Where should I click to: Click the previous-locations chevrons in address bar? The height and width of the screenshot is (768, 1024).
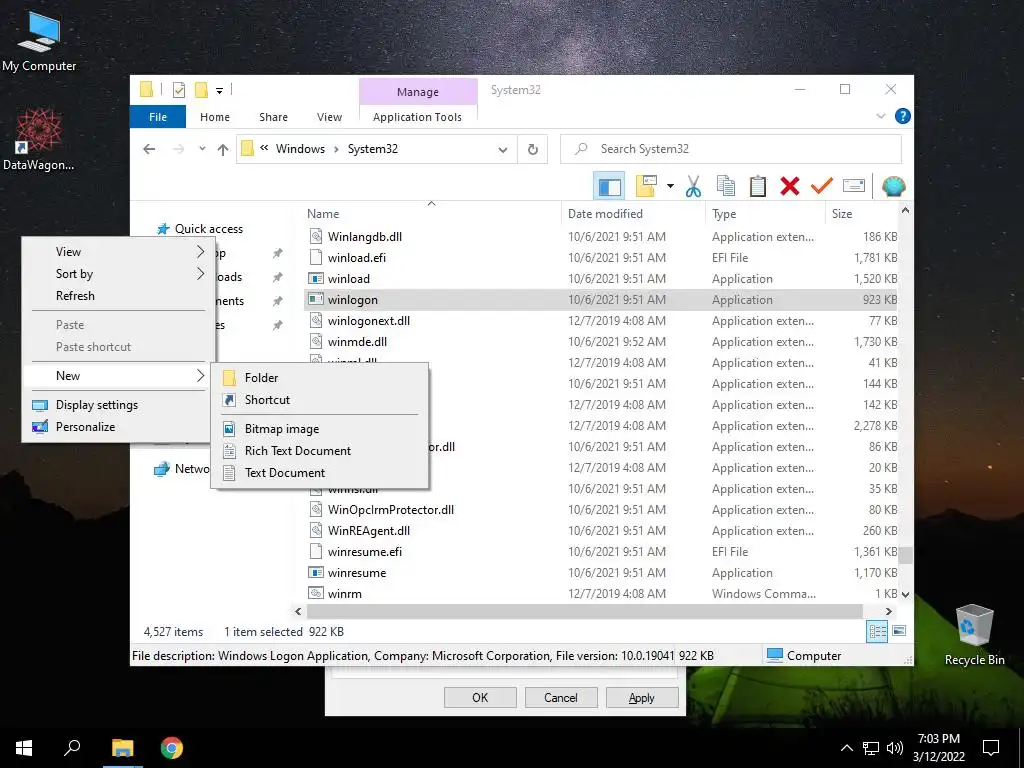[x=264, y=148]
